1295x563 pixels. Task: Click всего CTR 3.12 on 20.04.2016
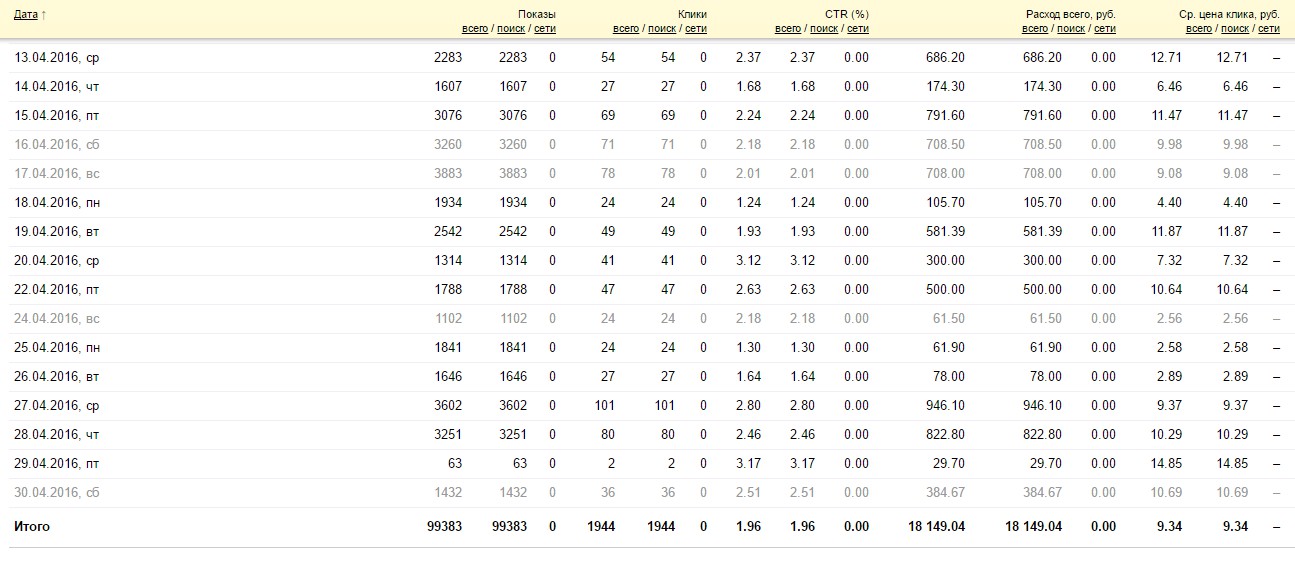click(x=748, y=261)
